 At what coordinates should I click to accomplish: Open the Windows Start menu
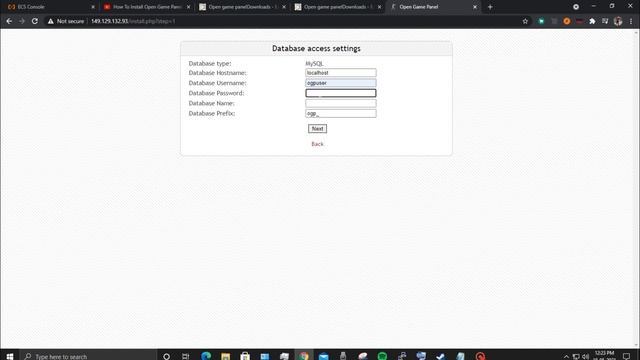[10, 356]
